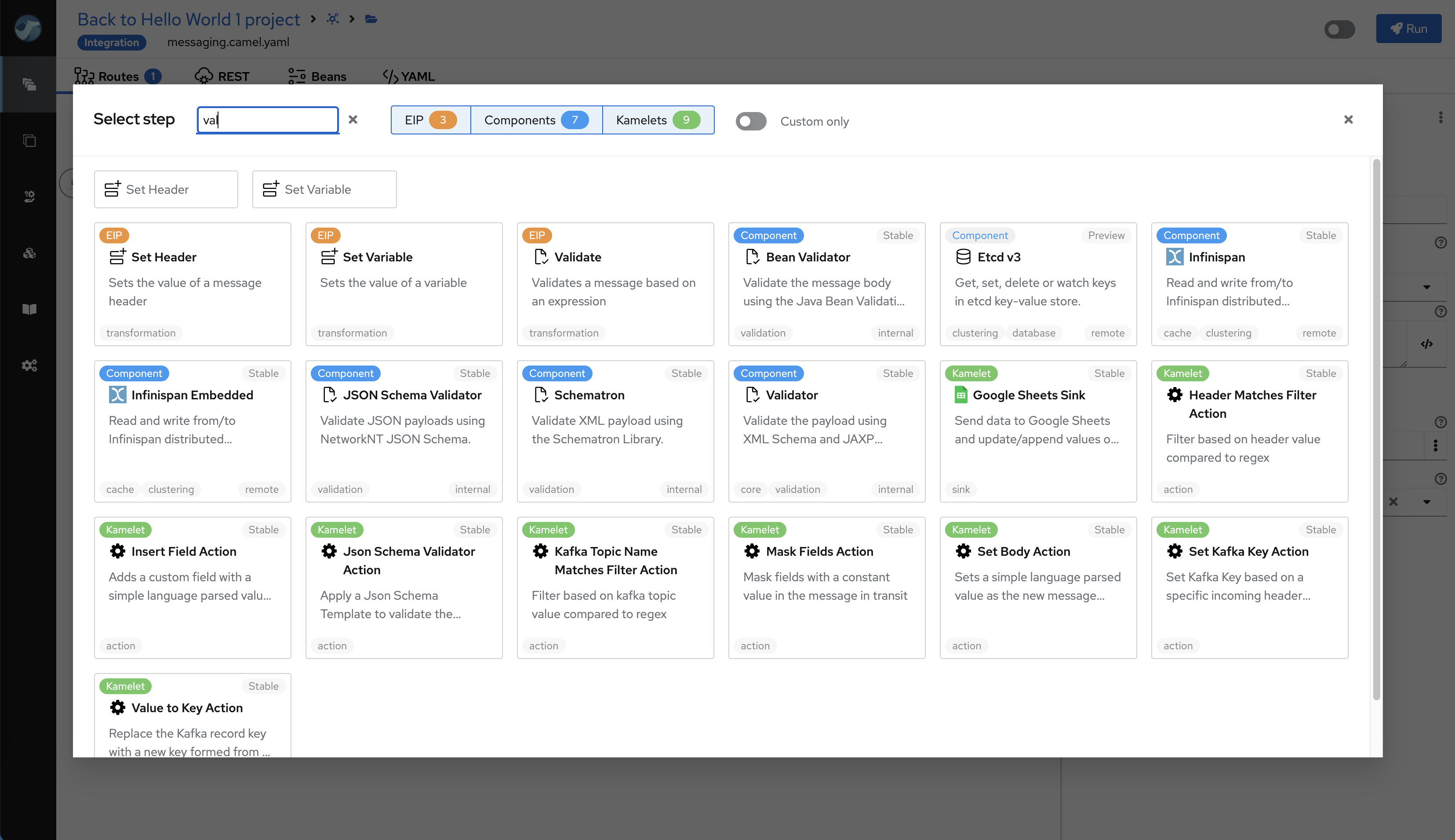Click the Infinispan component logo icon
The image size is (1455, 840).
coord(1174,257)
